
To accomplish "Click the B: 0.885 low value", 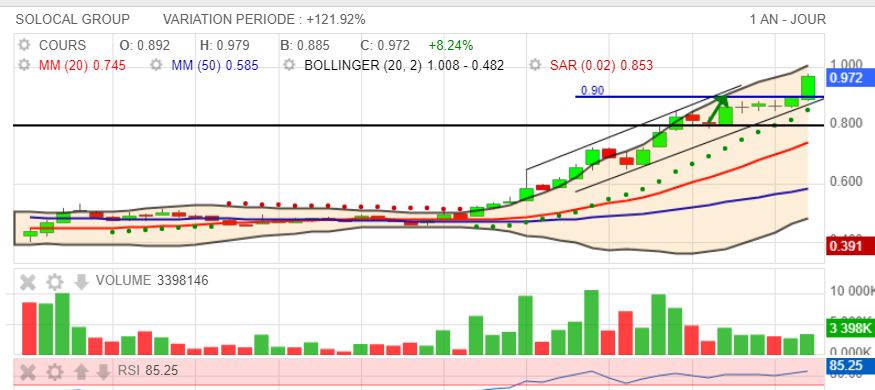I will click(x=305, y=45).
